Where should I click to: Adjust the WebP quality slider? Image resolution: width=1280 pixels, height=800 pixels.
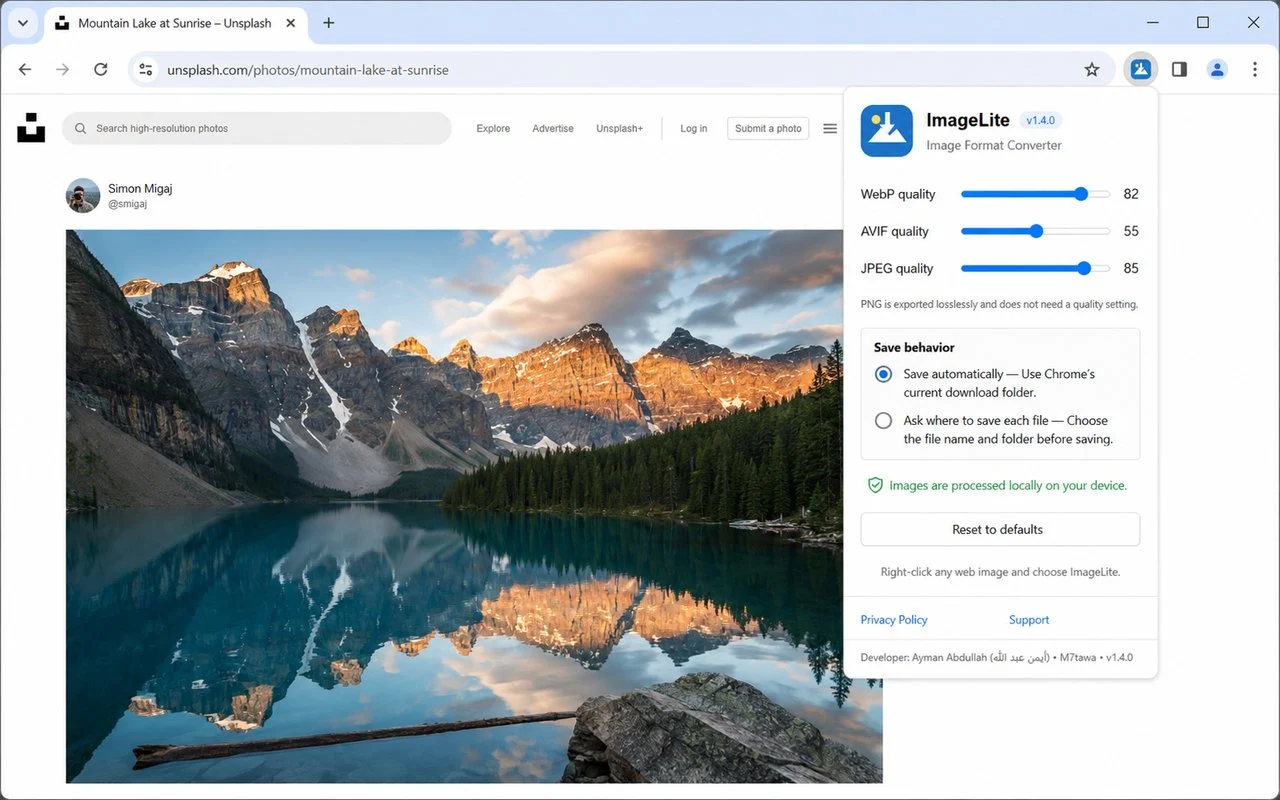pyautogui.click(x=1035, y=194)
